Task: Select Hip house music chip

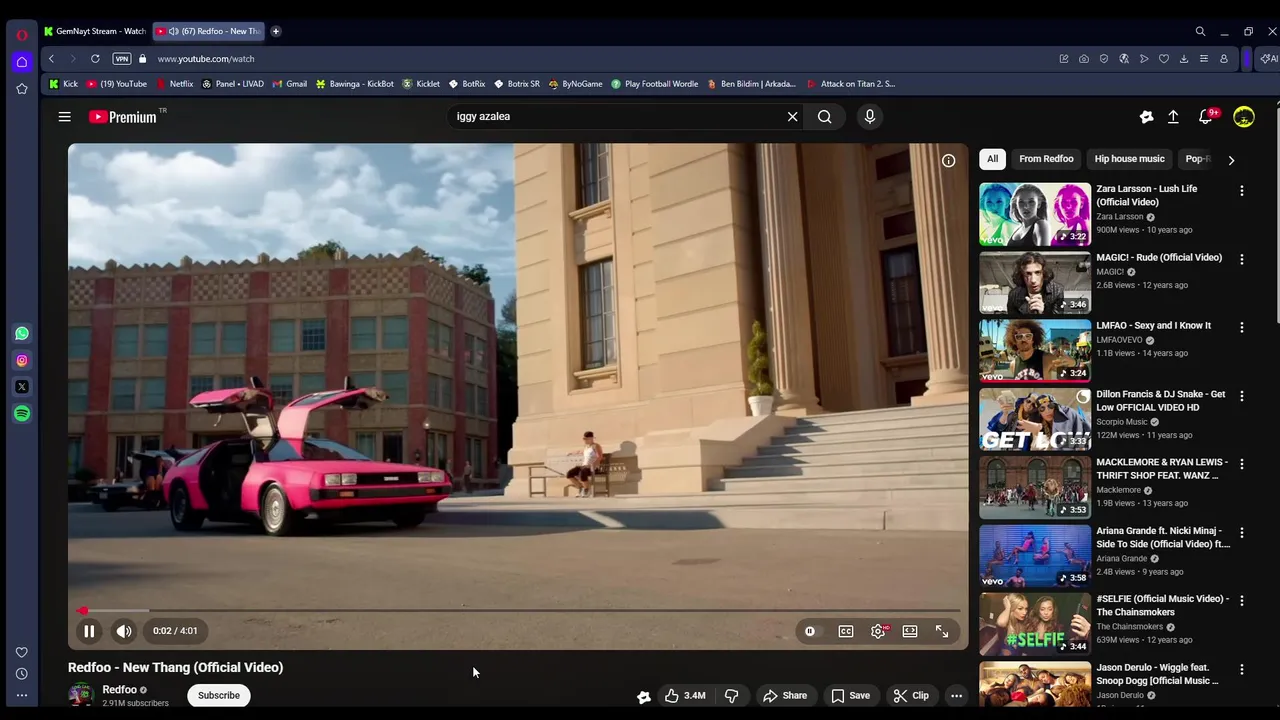Action: 1129,159
